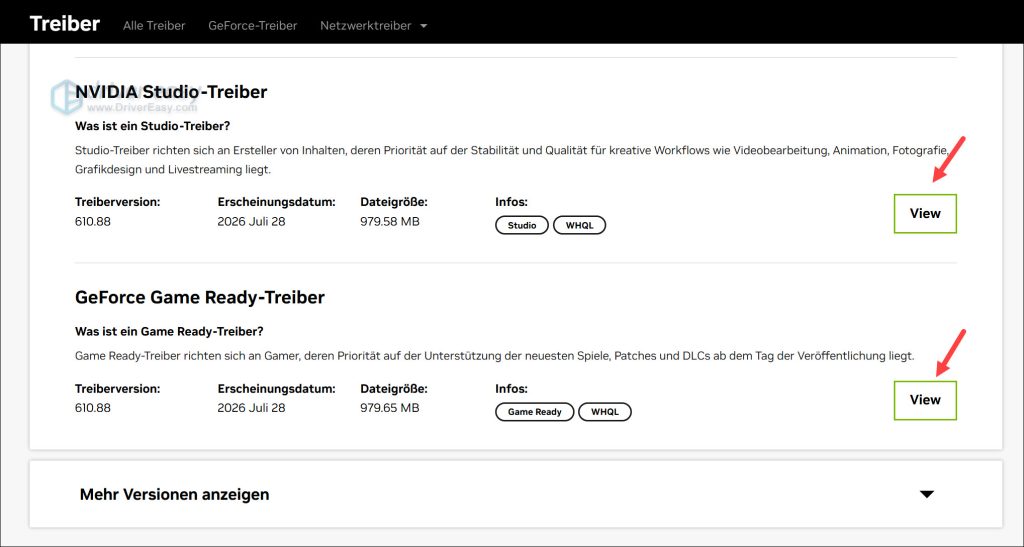Click the Game Ready-Treiber description paragraph
1024x547 pixels.
point(494,356)
